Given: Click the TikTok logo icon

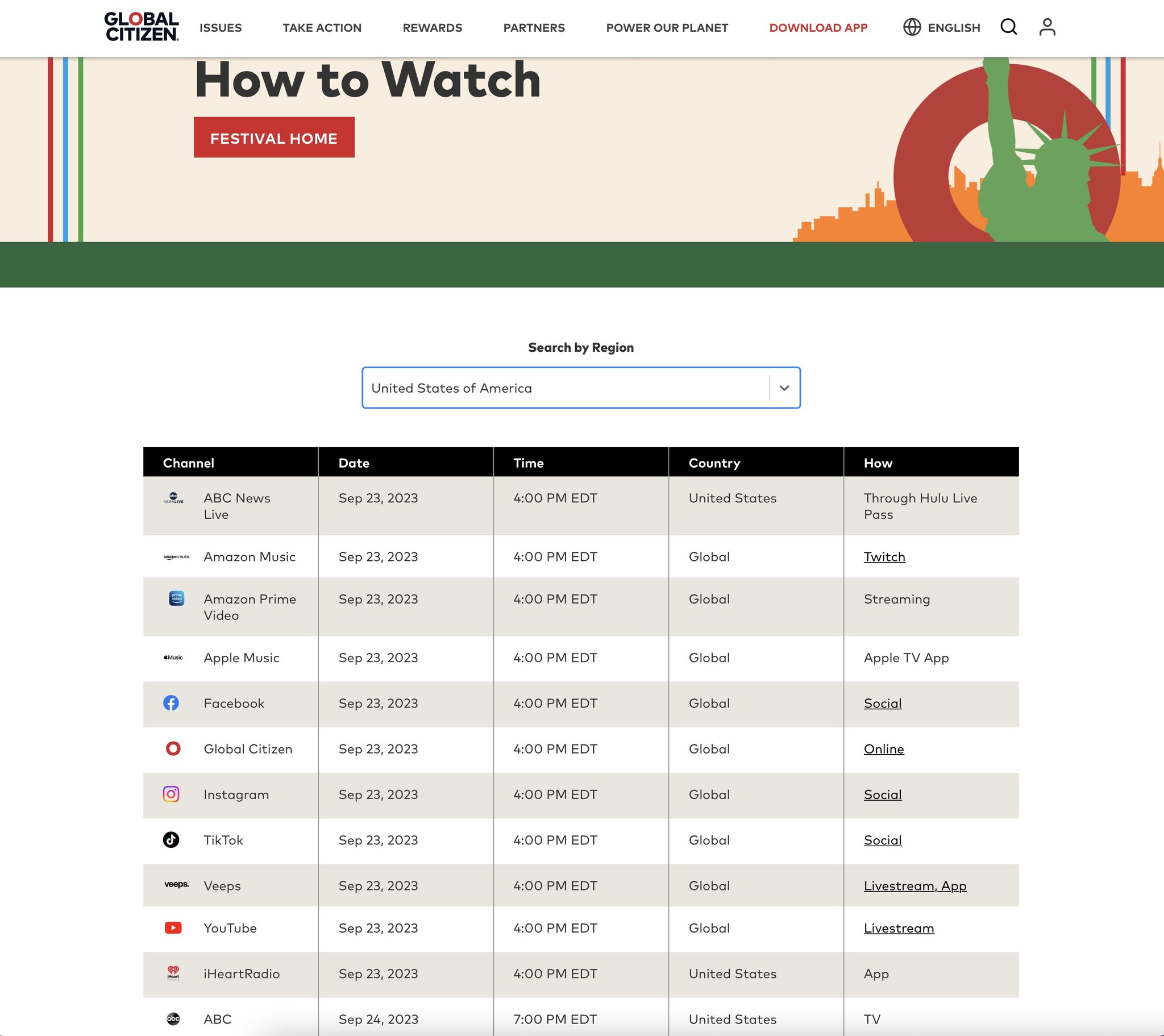Looking at the screenshot, I should pos(171,839).
